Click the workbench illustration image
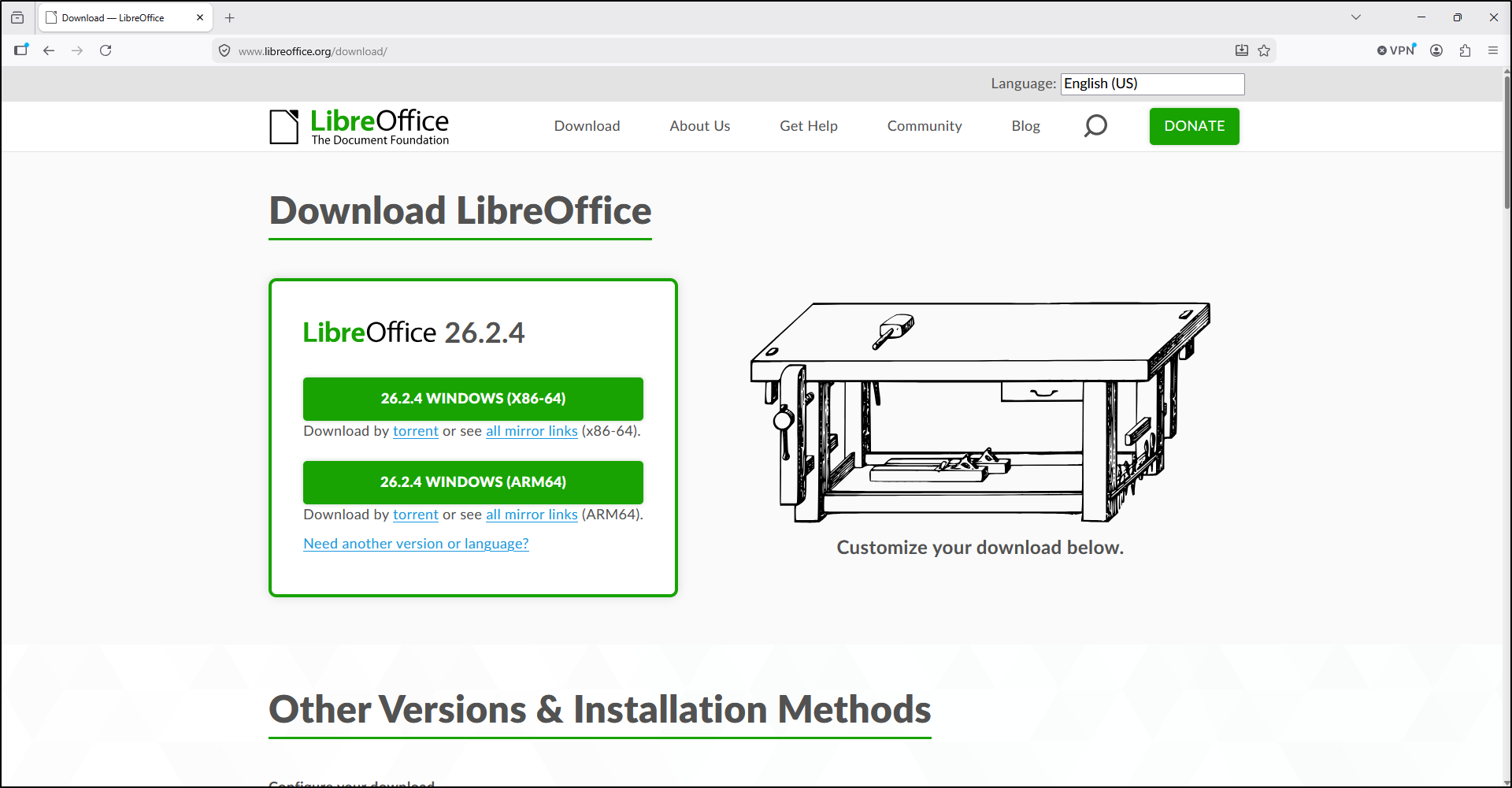Viewport: 1512px width, 788px height. 980,412
